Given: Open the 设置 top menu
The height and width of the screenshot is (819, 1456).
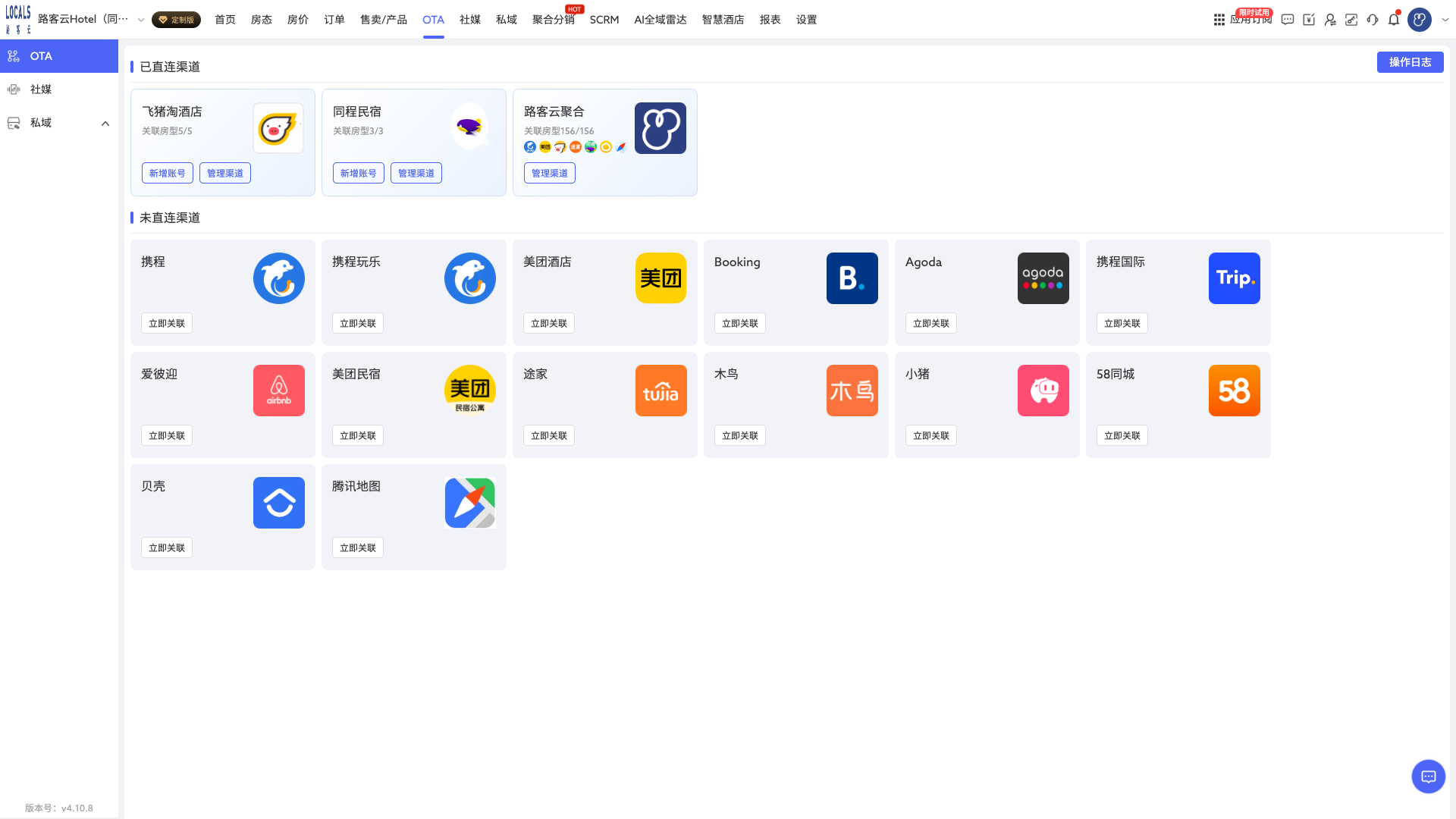Looking at the screenshot, I should click(x=807, y=20).
